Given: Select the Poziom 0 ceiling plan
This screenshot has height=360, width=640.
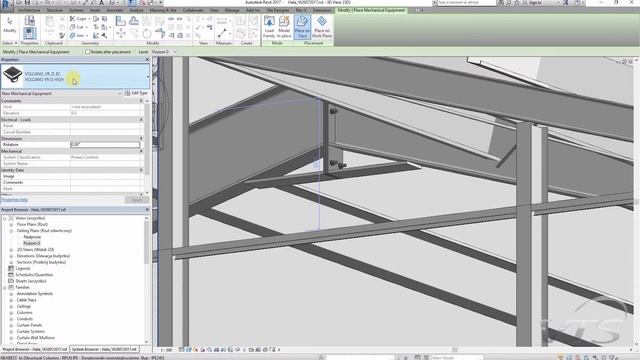Looking at the screenshot, I should (31, 243).
